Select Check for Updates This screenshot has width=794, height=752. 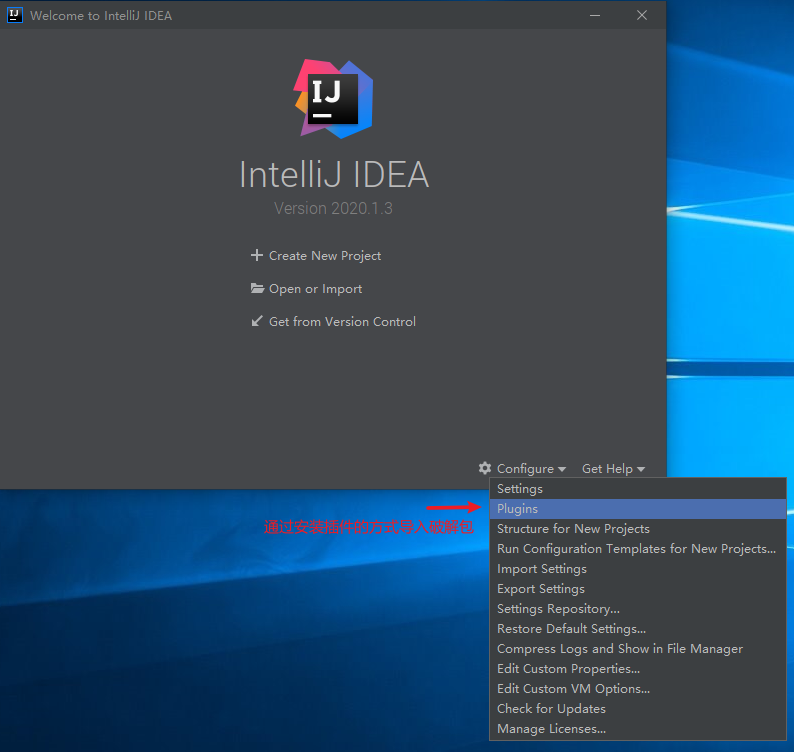(x=638, y=708)
